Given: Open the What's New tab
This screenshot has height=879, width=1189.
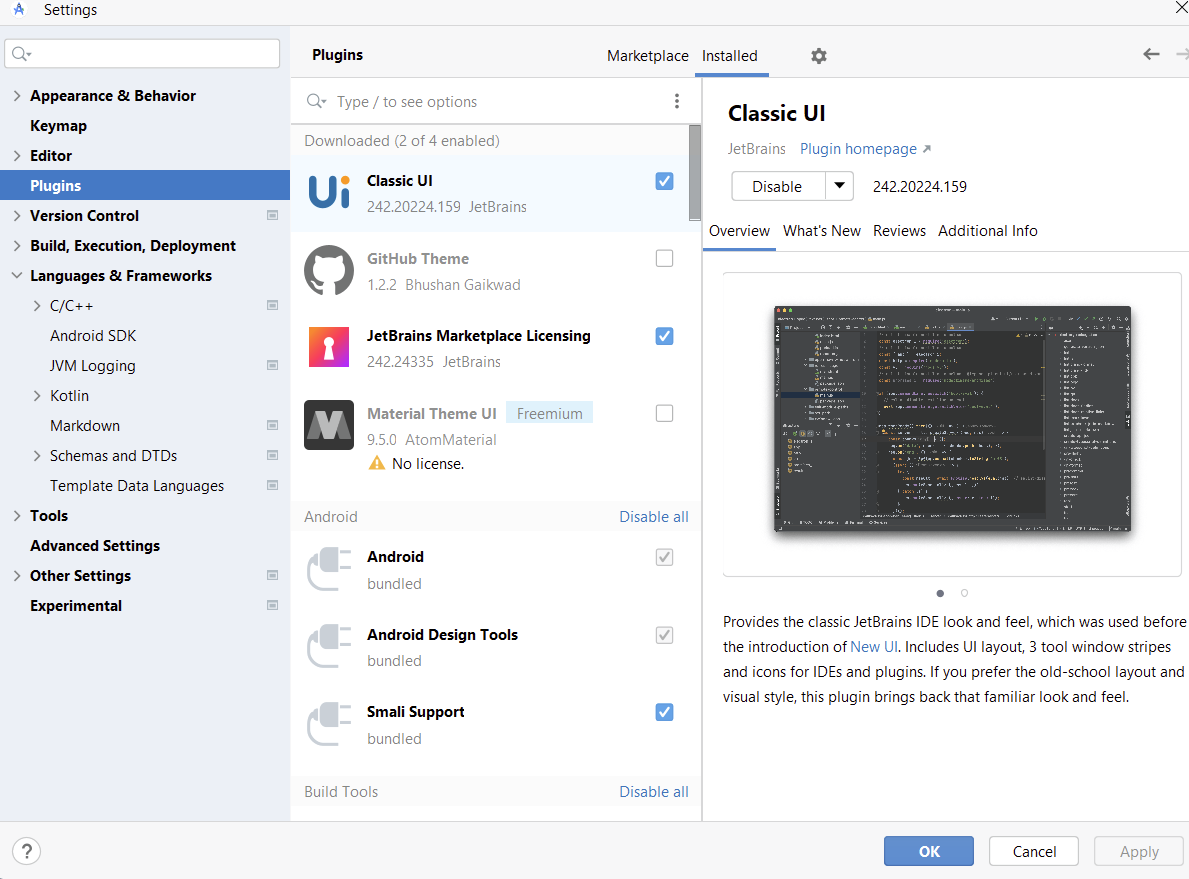Looking at the screenshot, I should click(821, 231).
